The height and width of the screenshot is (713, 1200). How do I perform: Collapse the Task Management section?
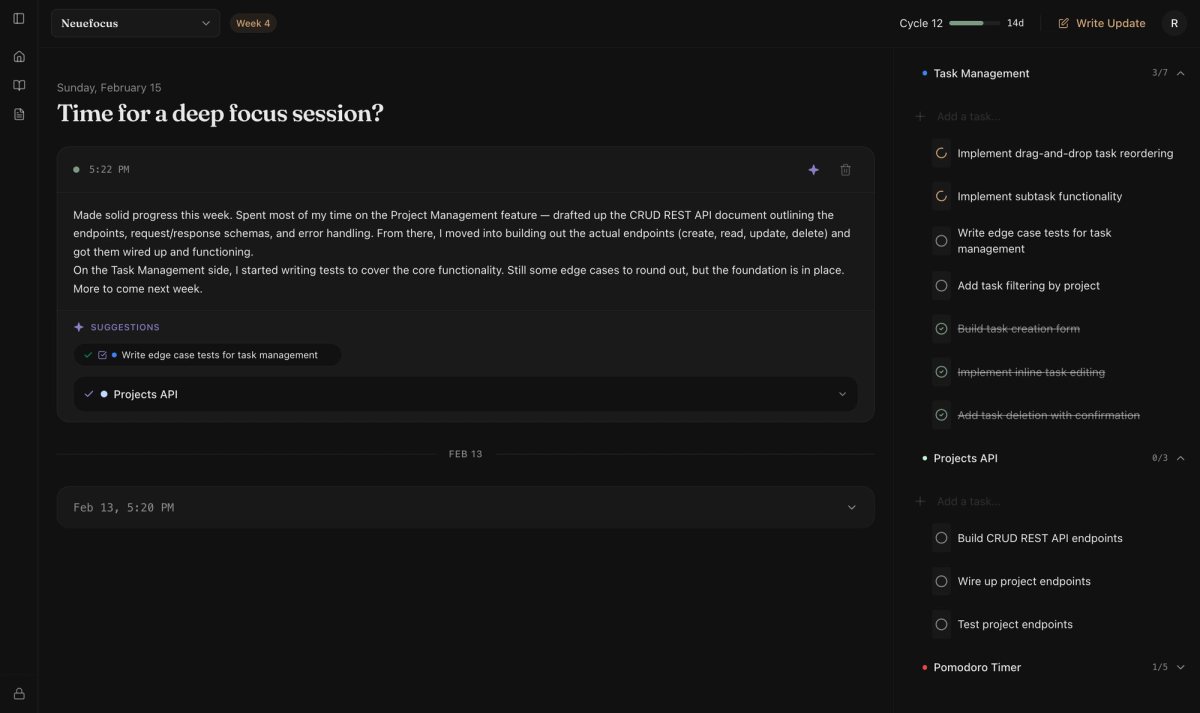point(1180,72)
